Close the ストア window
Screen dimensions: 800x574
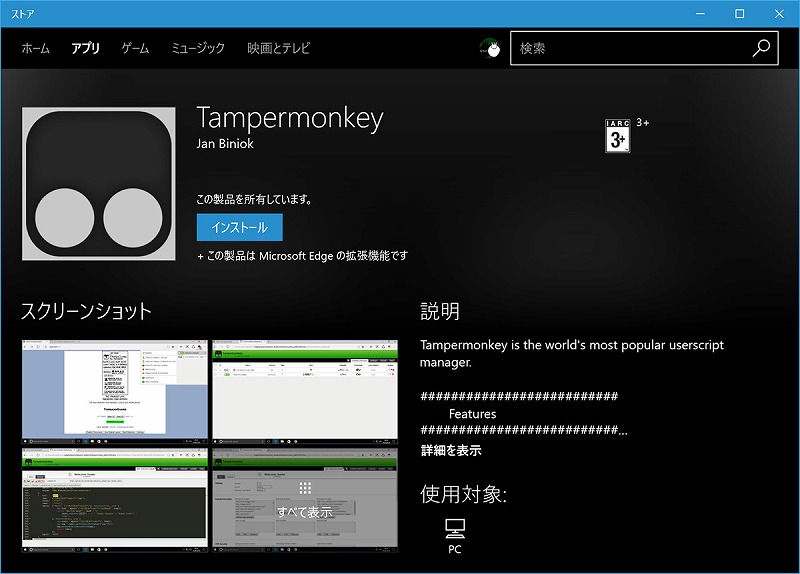pos(779,14)
